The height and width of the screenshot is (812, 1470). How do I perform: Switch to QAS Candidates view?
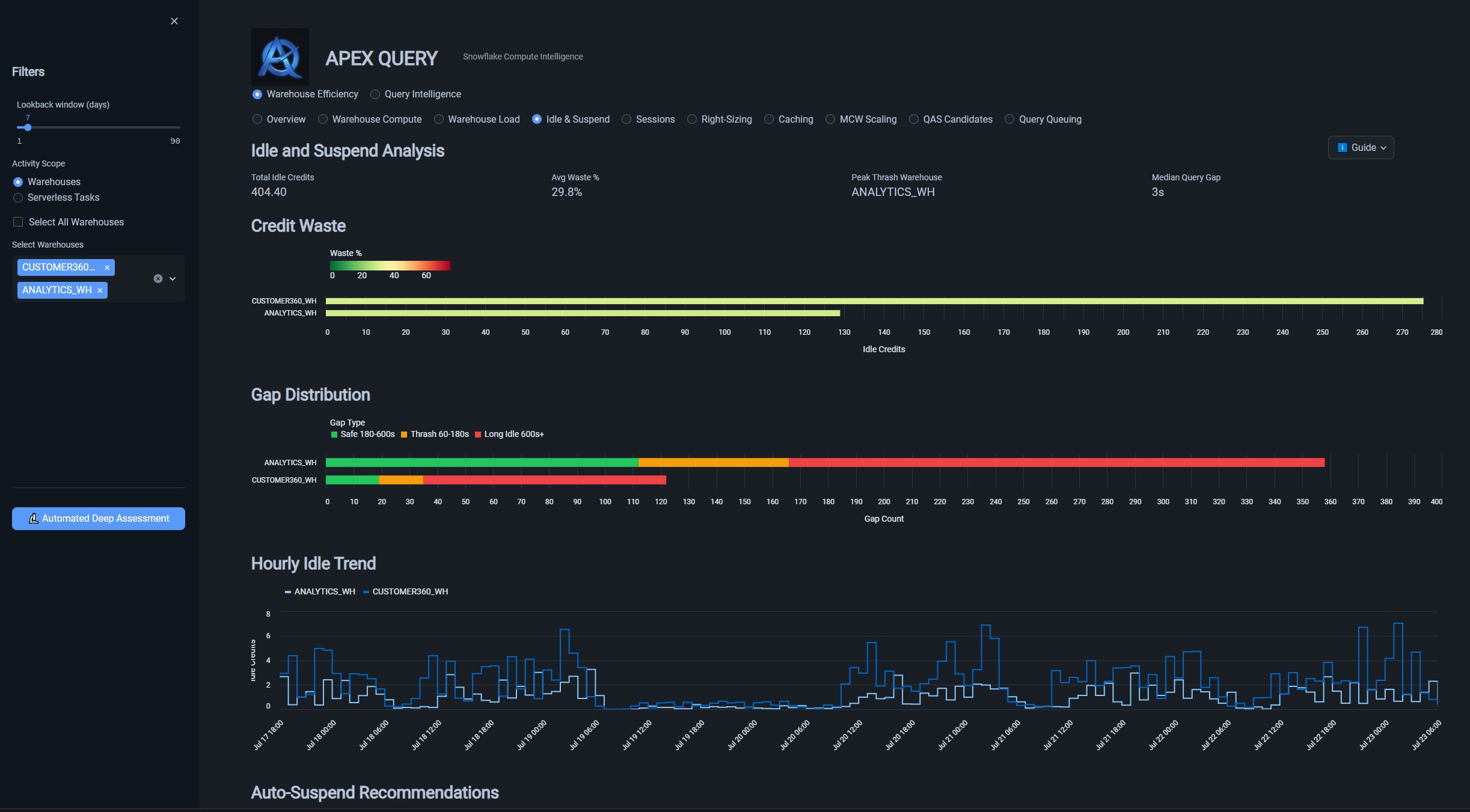[x=951, y=120]
